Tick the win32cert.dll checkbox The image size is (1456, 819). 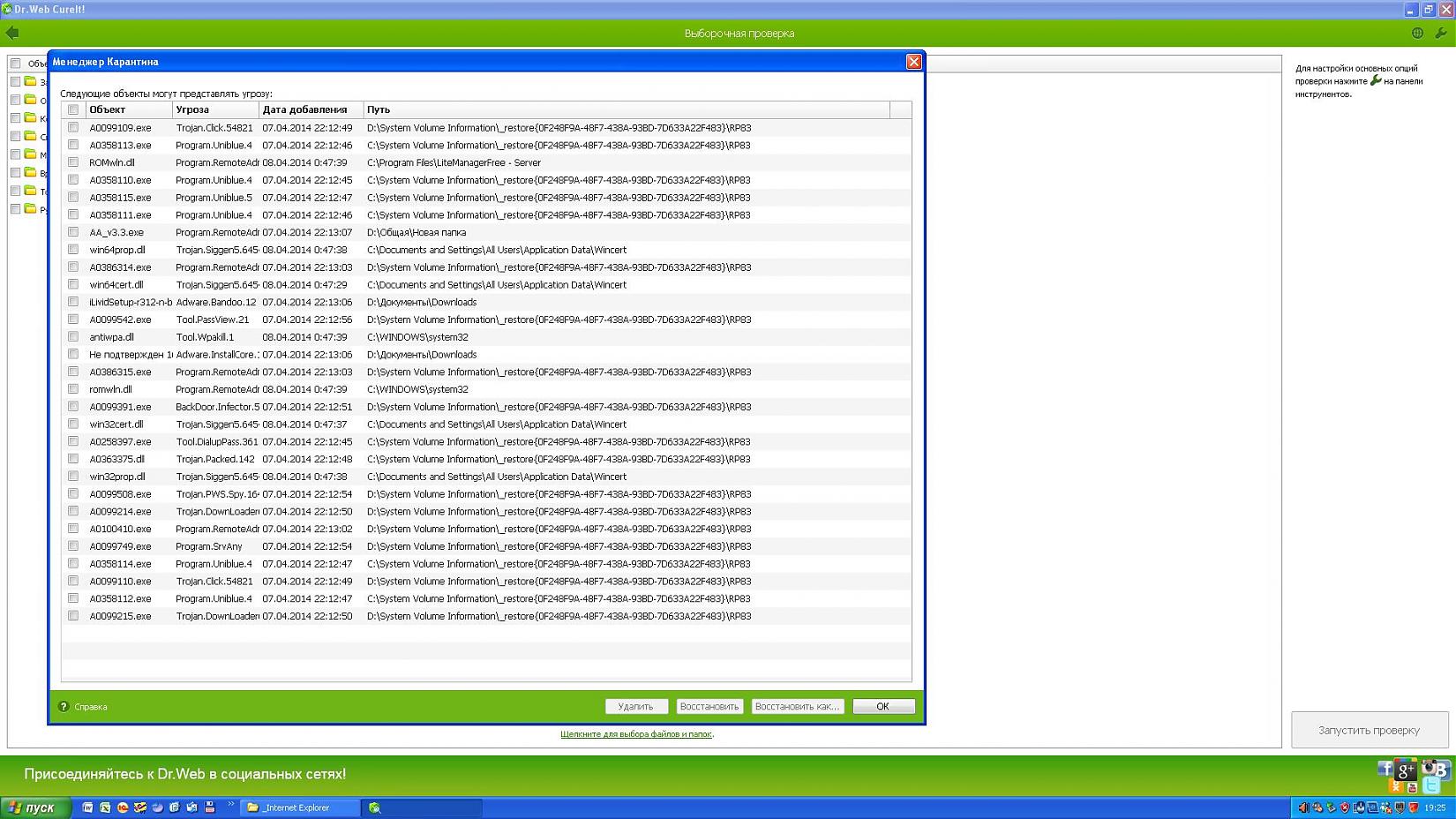73,424
